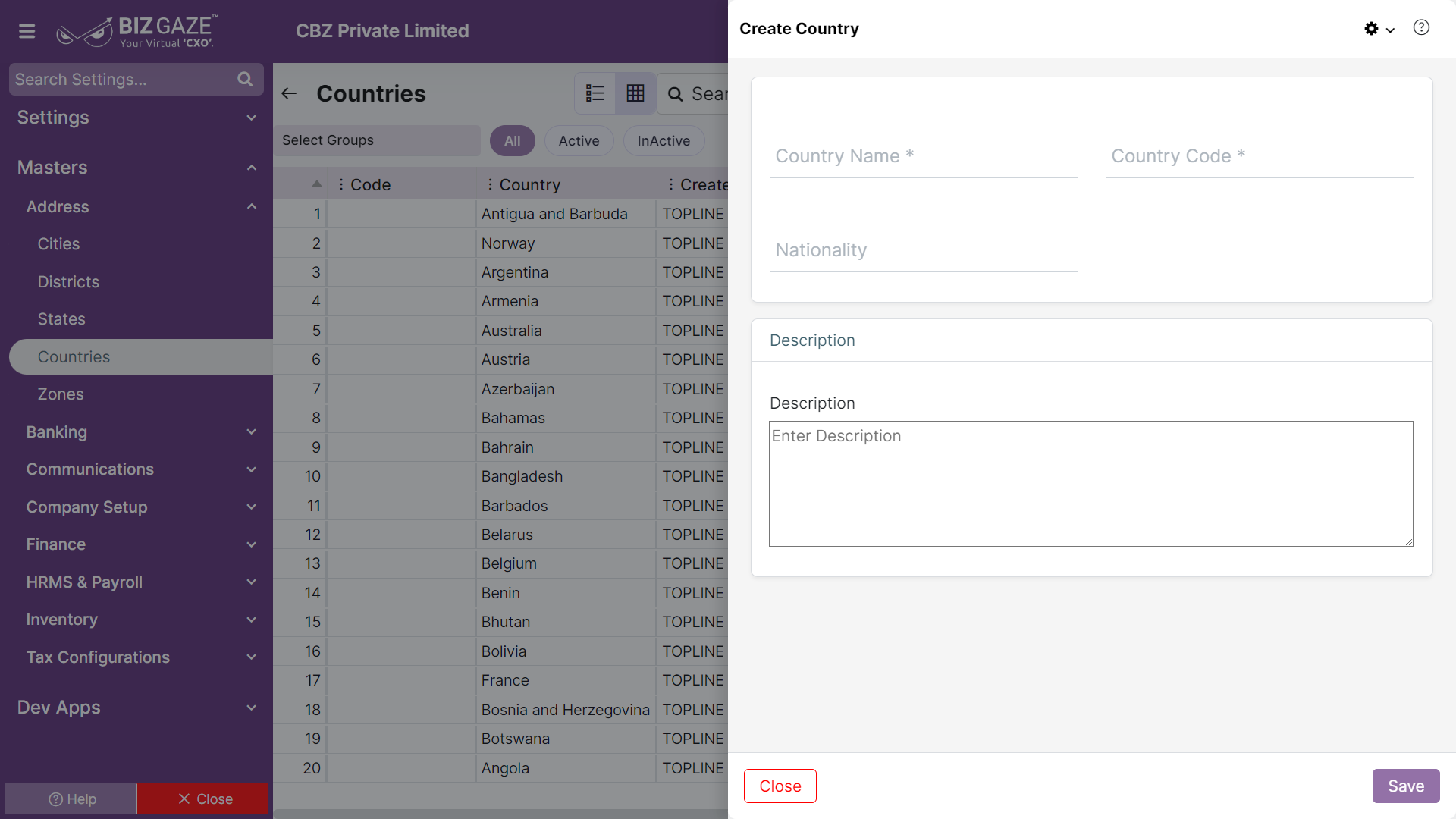Image resolution: width=1456 pixels, height=819 pixels.
Task: Focus the Country Name field
Action: point(924,156)
